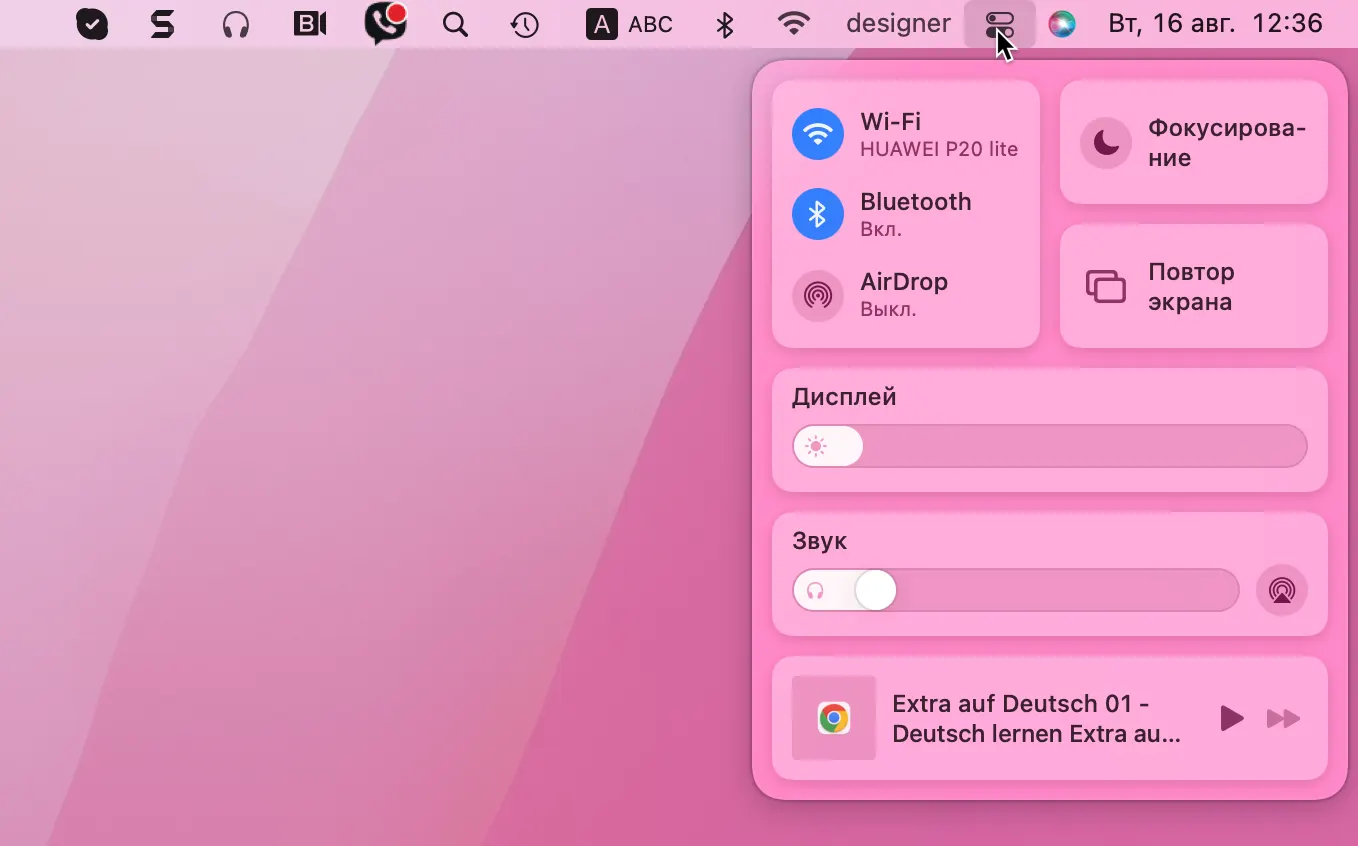Open the checkmark badge menu bar icon
Screen dimensions: 1358x846
(x=92, y=24)
